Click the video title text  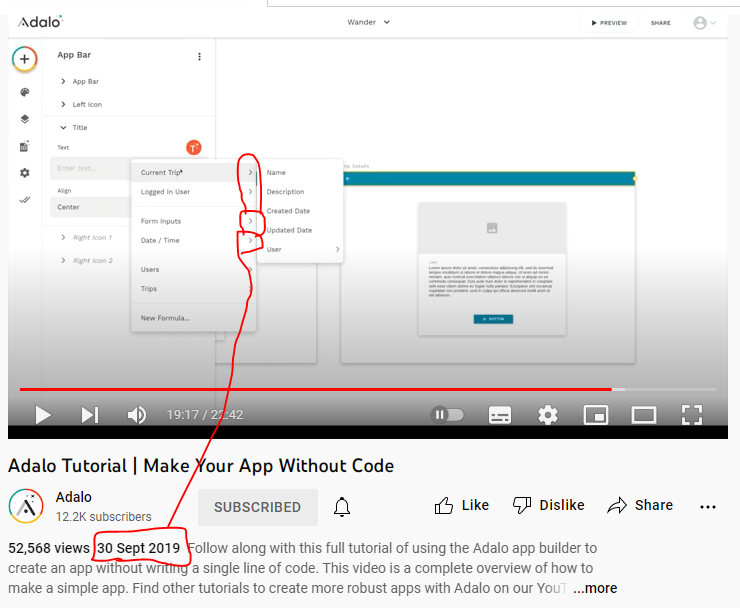click(201, 465)
